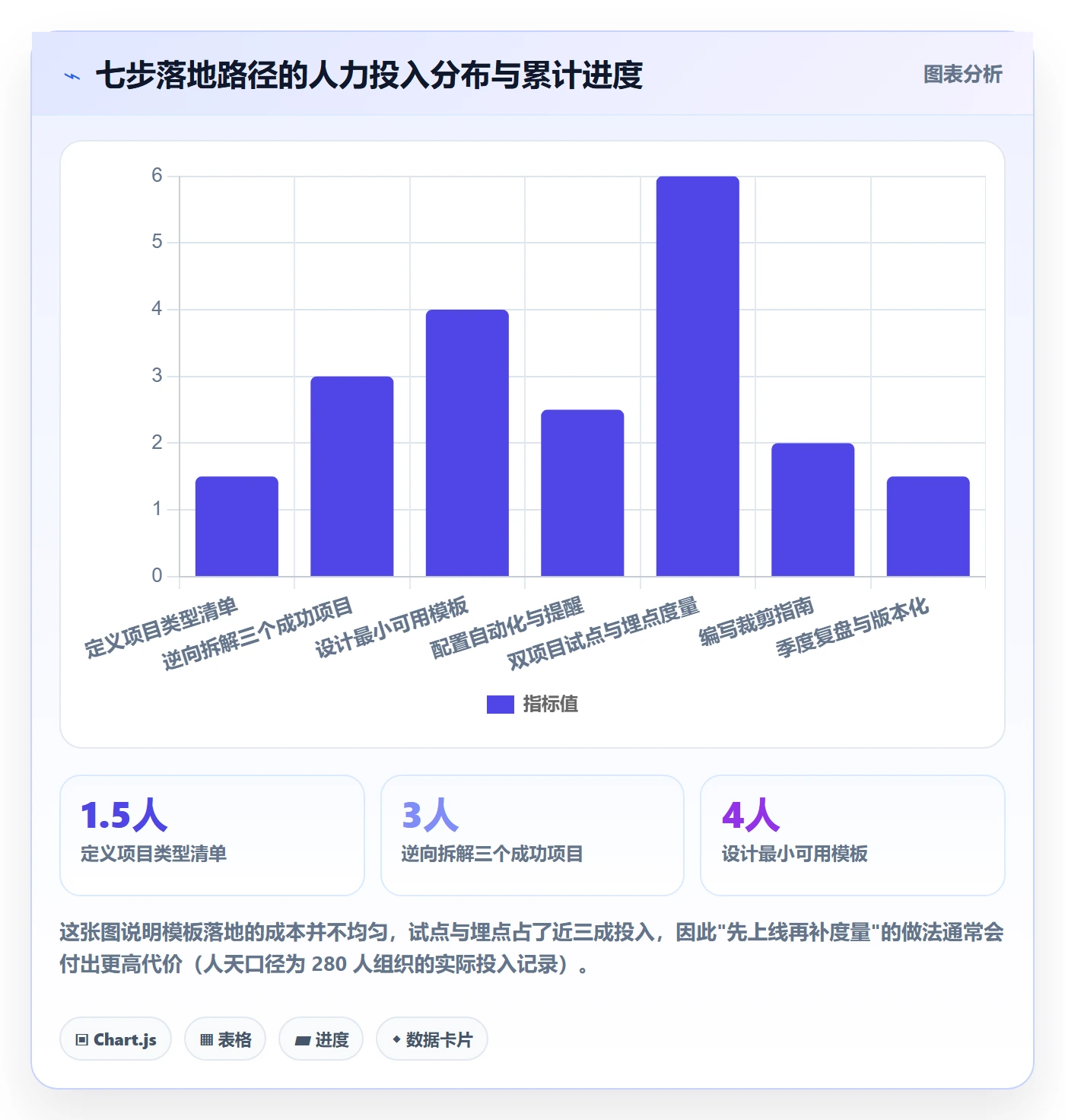Image resolution: width=1065 pixels, height=1120 pixels.
Task: Toggle the 指标值 legend color swatch
Action: (x=501, y=705)
